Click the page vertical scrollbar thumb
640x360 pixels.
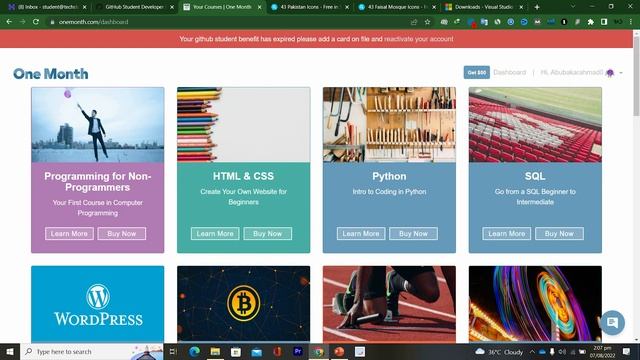[x=636, y=76]
